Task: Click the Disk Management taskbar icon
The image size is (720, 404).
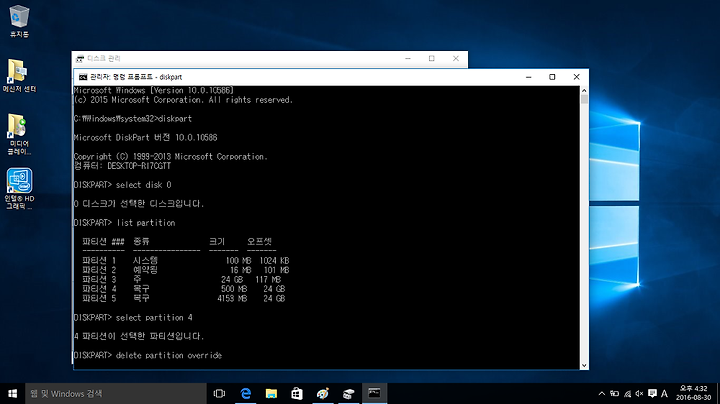Action: 349,393
